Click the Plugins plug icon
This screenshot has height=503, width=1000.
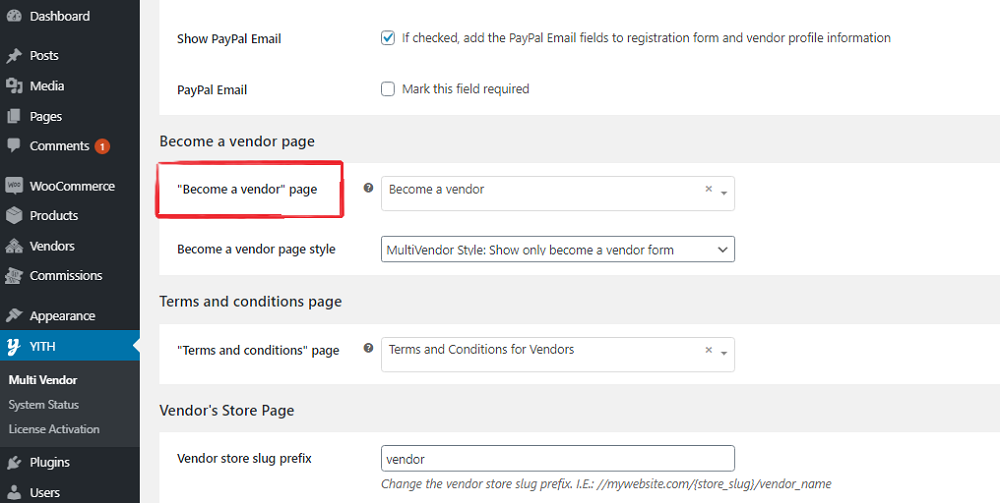(14, 463)
